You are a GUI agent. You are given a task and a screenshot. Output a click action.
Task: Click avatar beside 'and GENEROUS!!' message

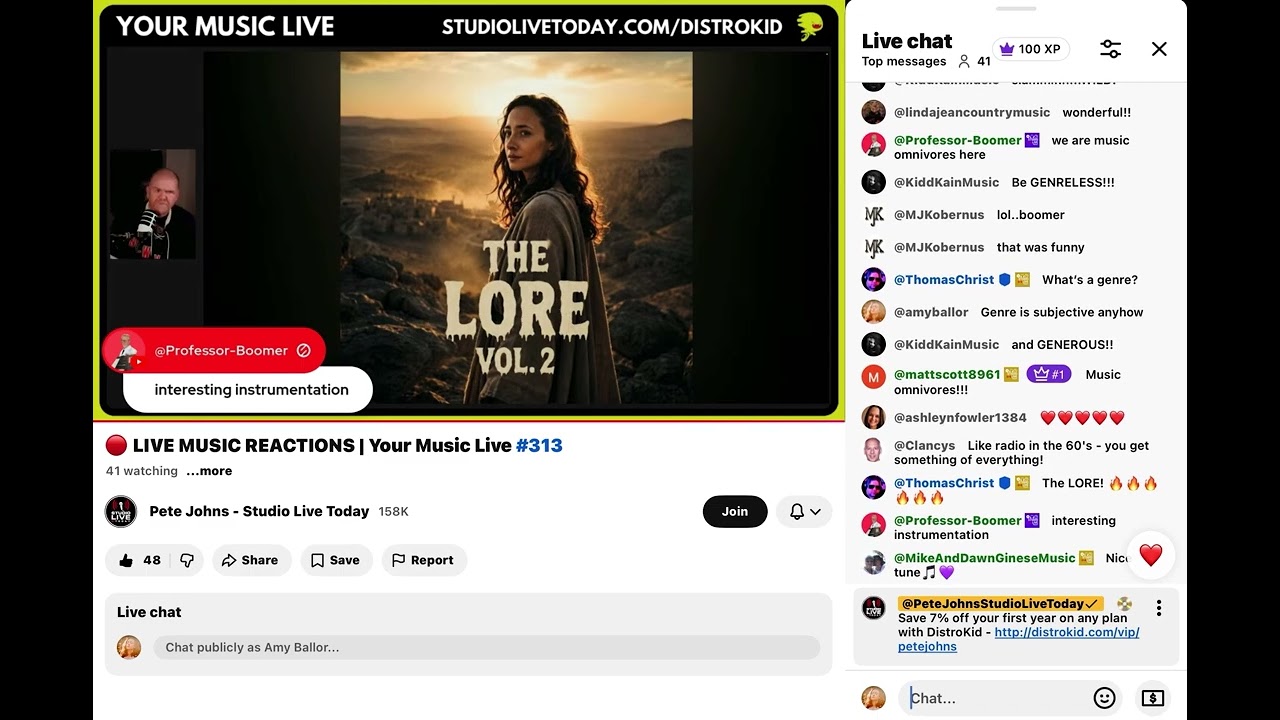click(x=873, y=344)
